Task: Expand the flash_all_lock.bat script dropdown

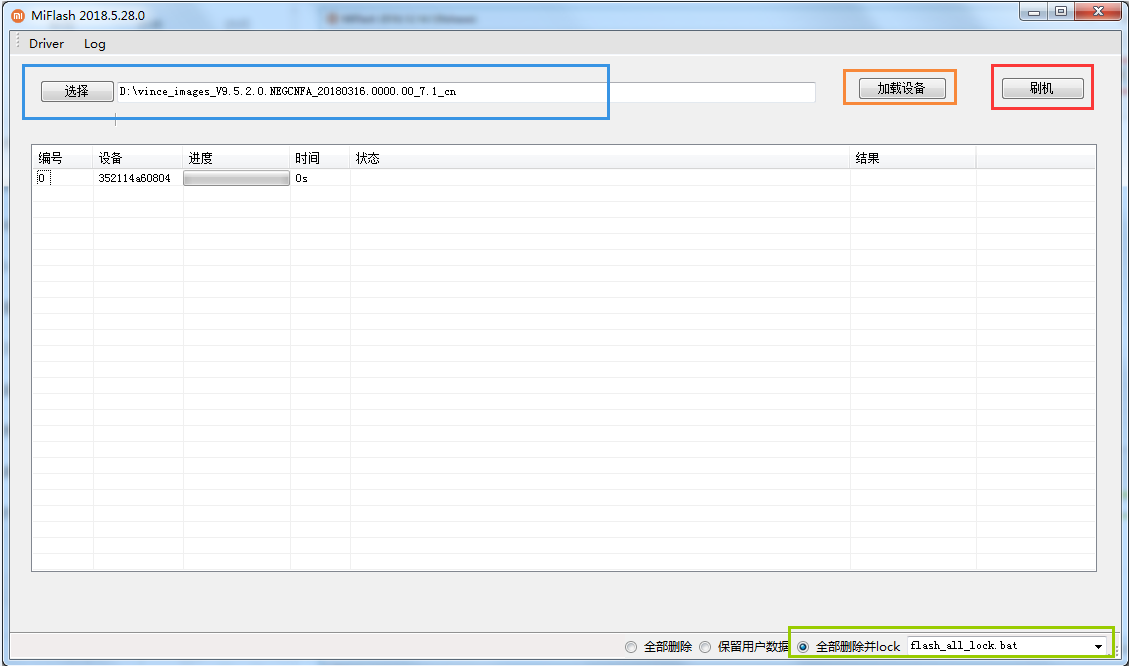Action: pos(1098,647)
